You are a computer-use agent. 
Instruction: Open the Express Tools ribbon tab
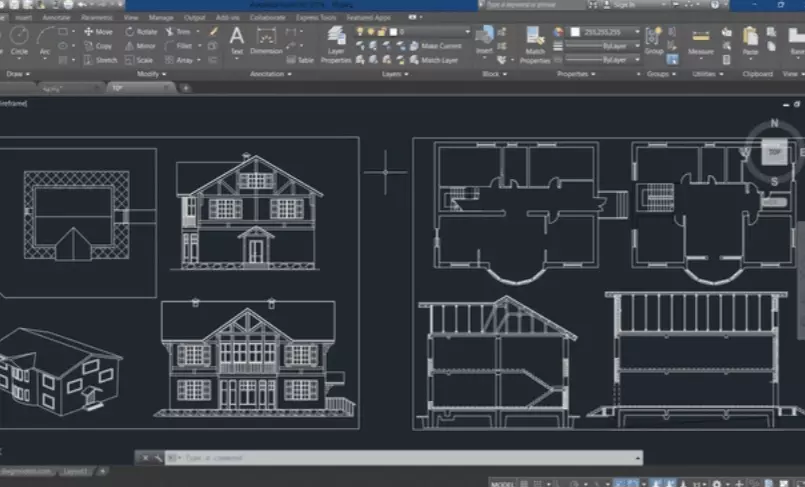pyautogui.click(x=316, y=17)
